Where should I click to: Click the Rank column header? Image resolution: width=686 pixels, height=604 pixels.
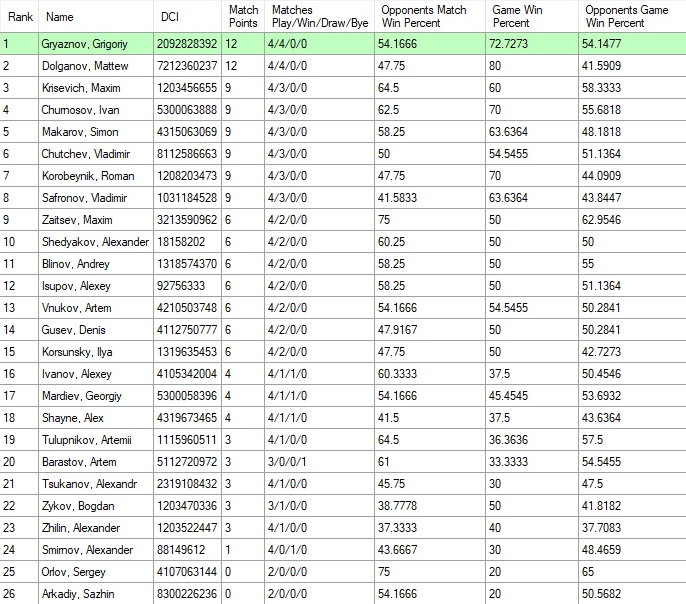21,16
